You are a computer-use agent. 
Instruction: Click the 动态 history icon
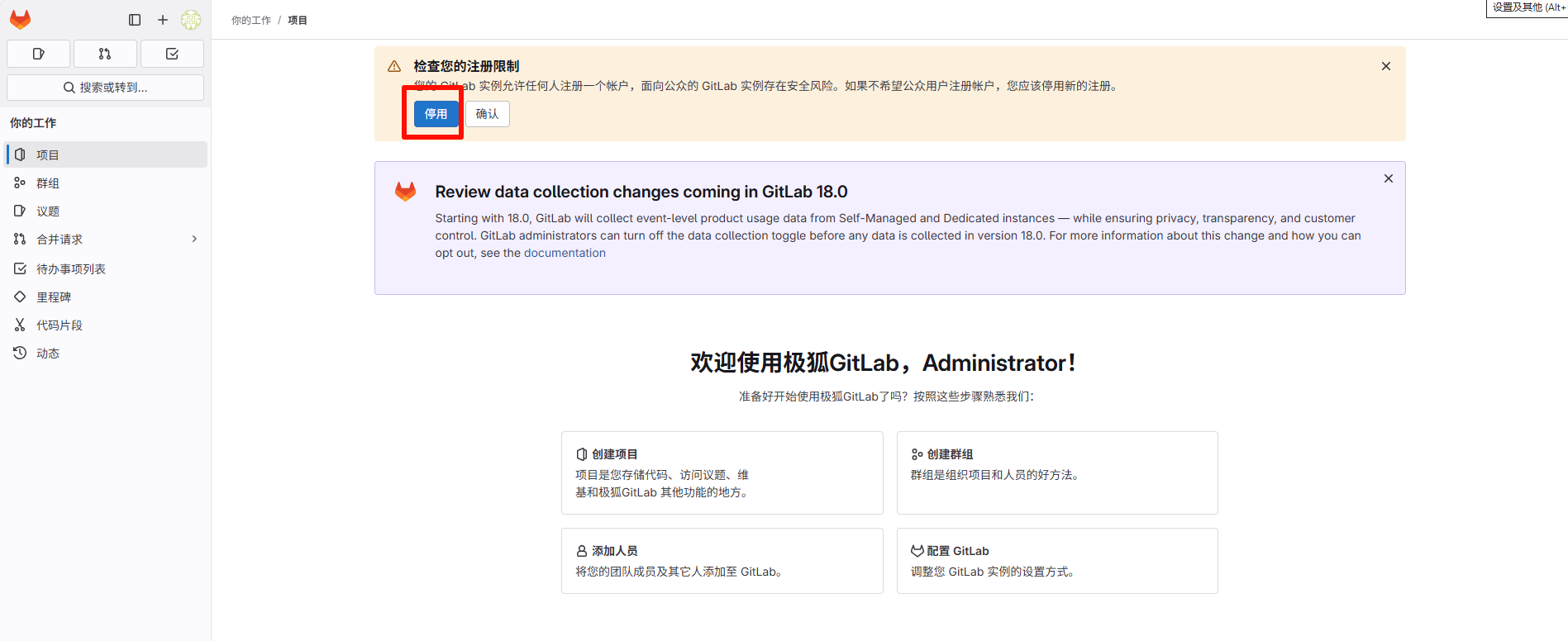(20, 353)
